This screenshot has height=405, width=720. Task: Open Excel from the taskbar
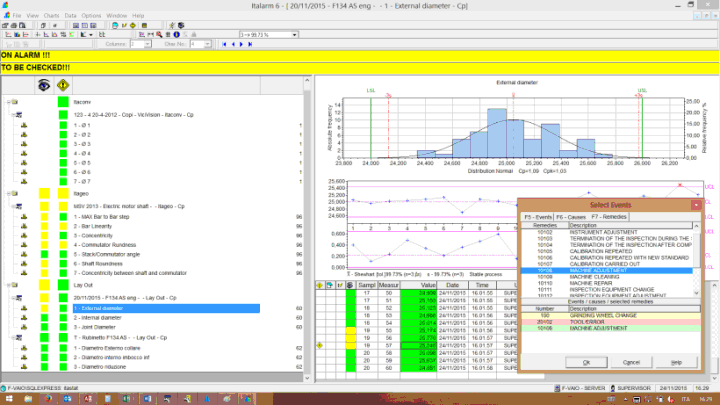[126, 399]
